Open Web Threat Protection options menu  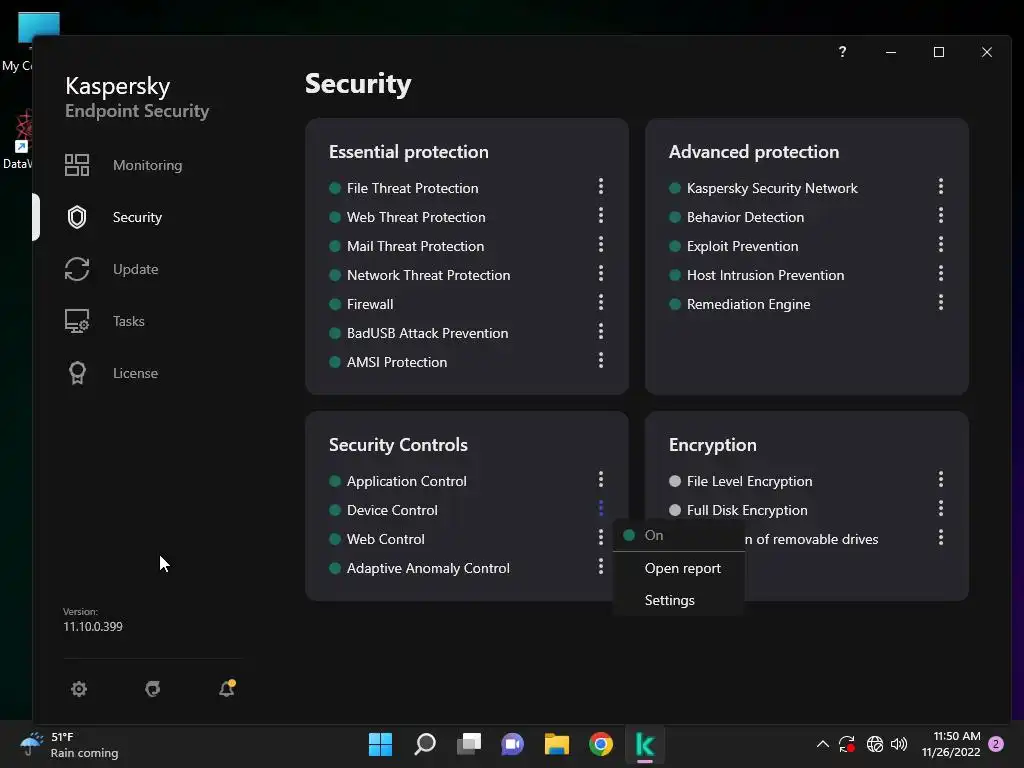click(601, 216)
